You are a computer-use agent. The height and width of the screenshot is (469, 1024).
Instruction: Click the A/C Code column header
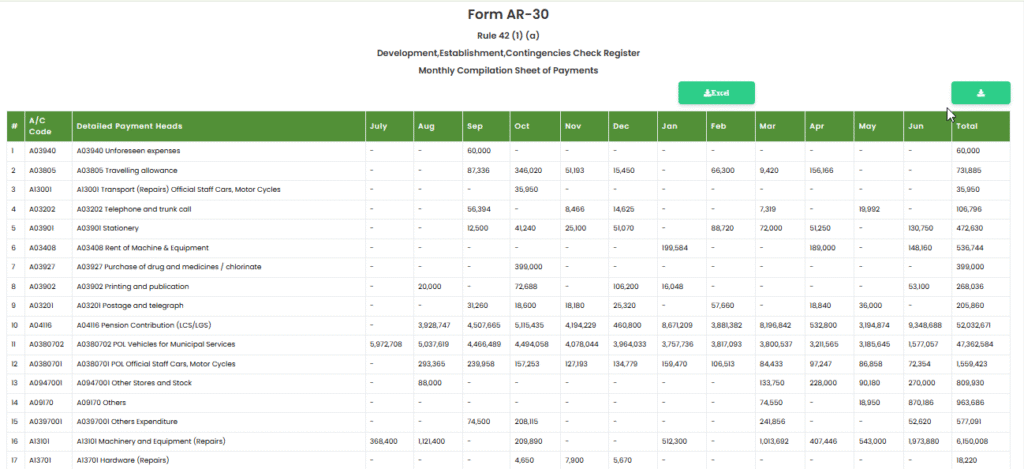point(40,126)
